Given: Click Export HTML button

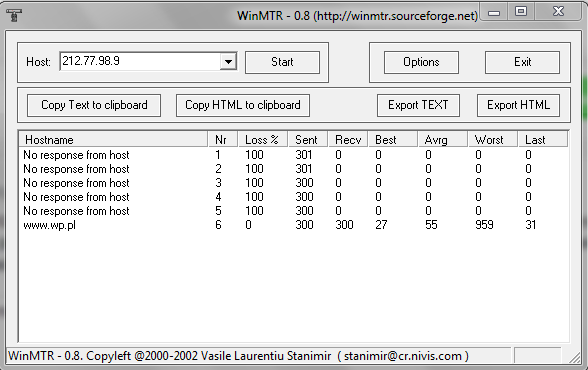Looking at the screenshot, I should click(x=518, y=105).
